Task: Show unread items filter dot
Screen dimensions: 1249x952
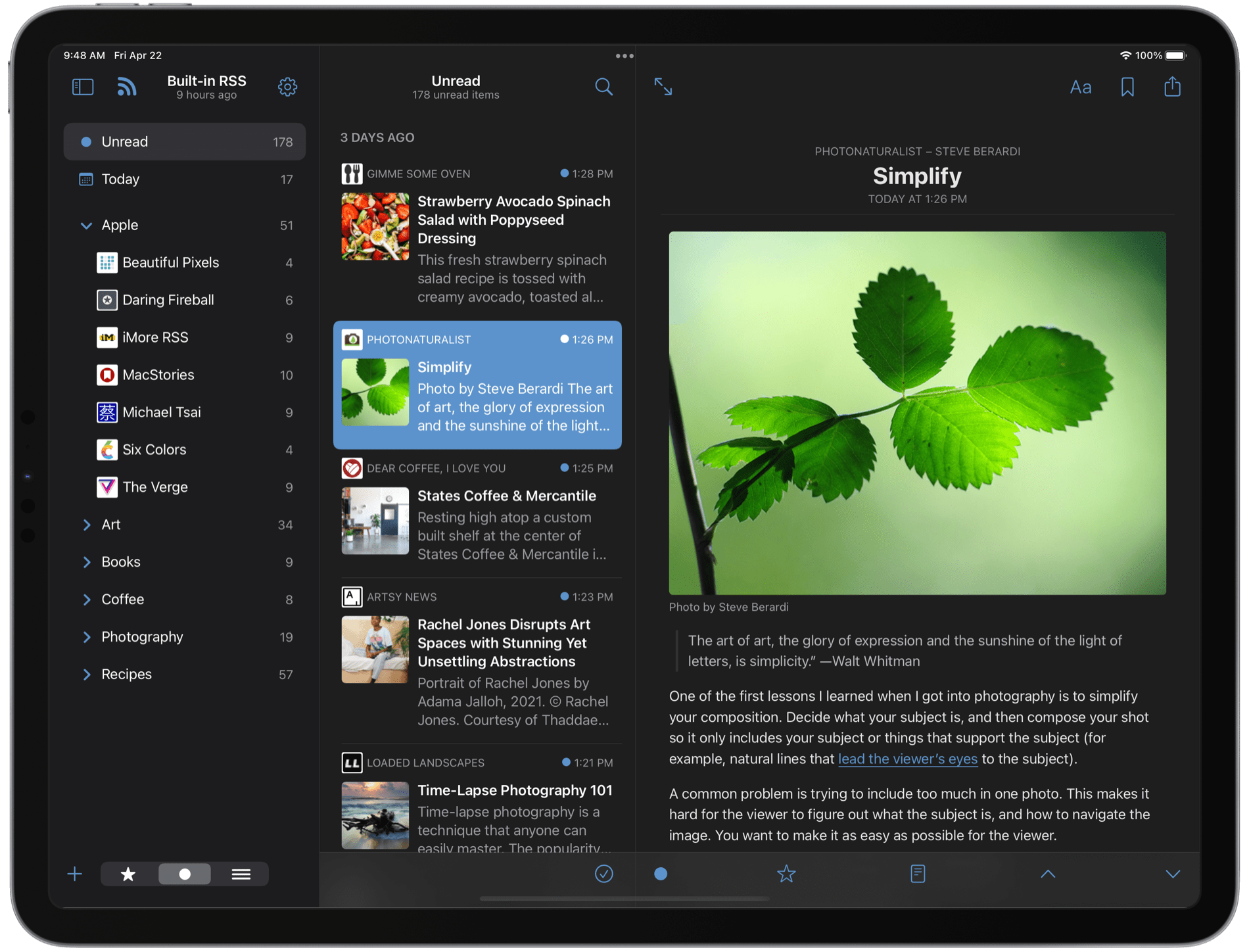Action: pyautogui.click(x=185, y=874)
